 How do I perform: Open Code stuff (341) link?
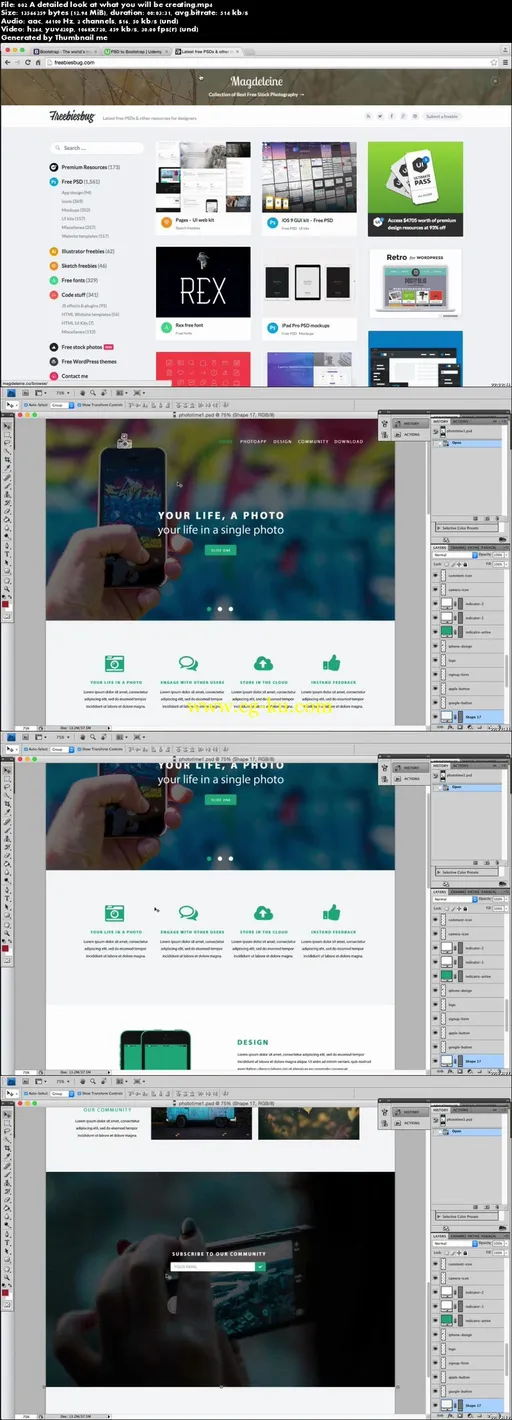pyautogui.click(x=80, y=295)
